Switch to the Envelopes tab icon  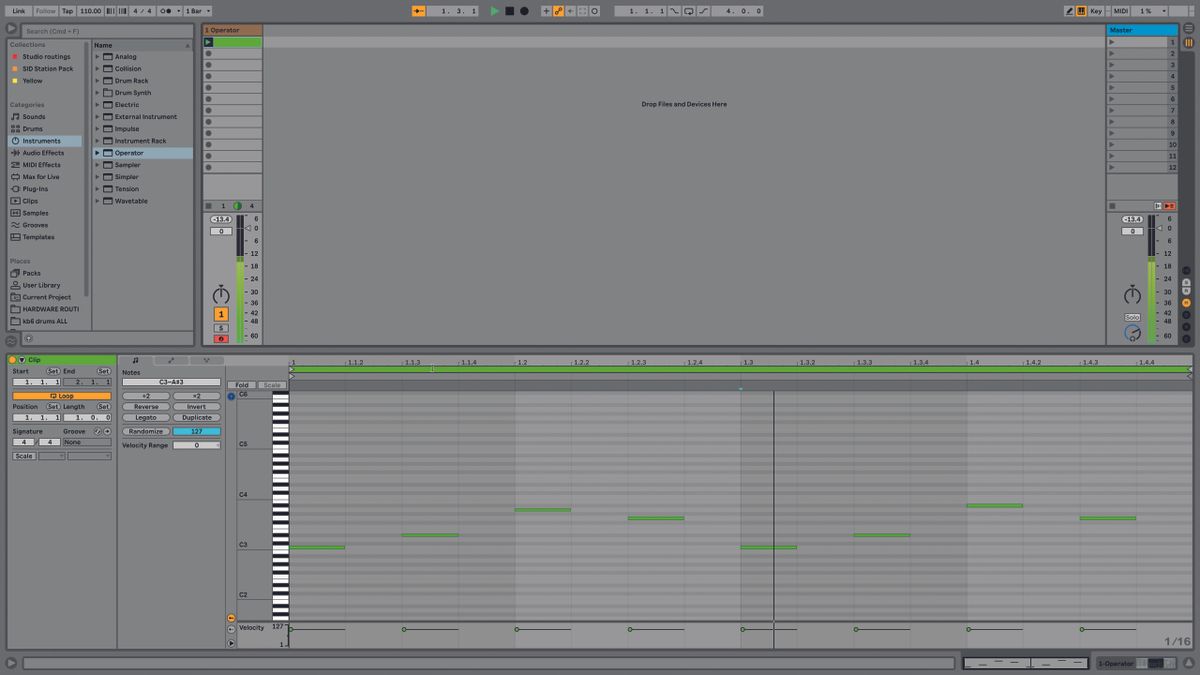pos(171,360)
